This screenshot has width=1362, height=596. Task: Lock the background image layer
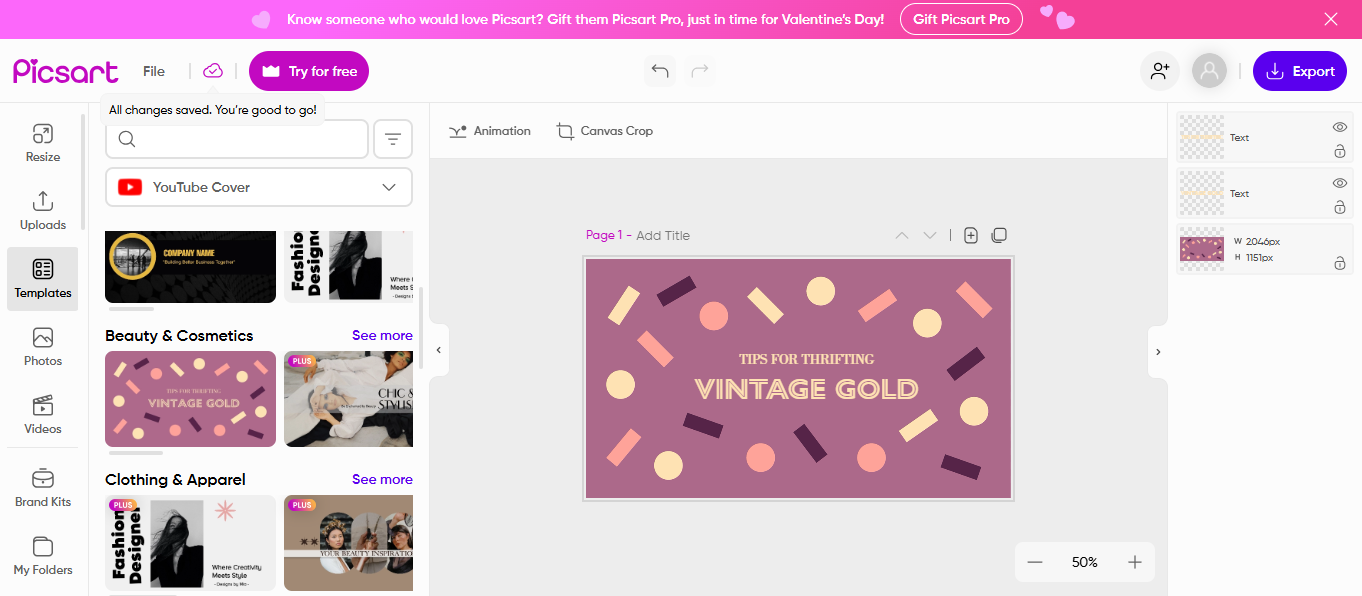point(1340,263)
